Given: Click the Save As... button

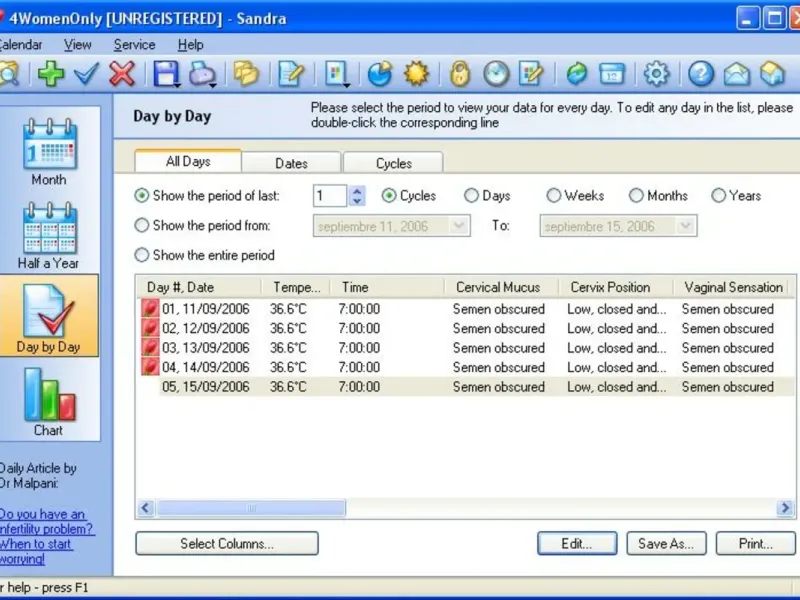Looking at the screenshot, I should [x=666, y=543].
